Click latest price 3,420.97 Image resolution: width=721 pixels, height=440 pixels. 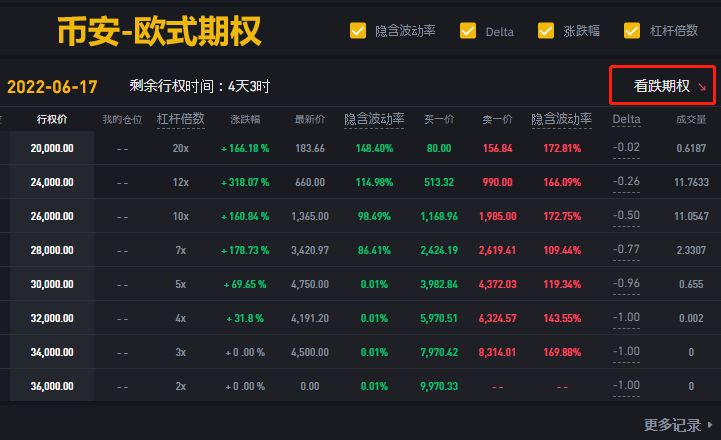point(310,250)
